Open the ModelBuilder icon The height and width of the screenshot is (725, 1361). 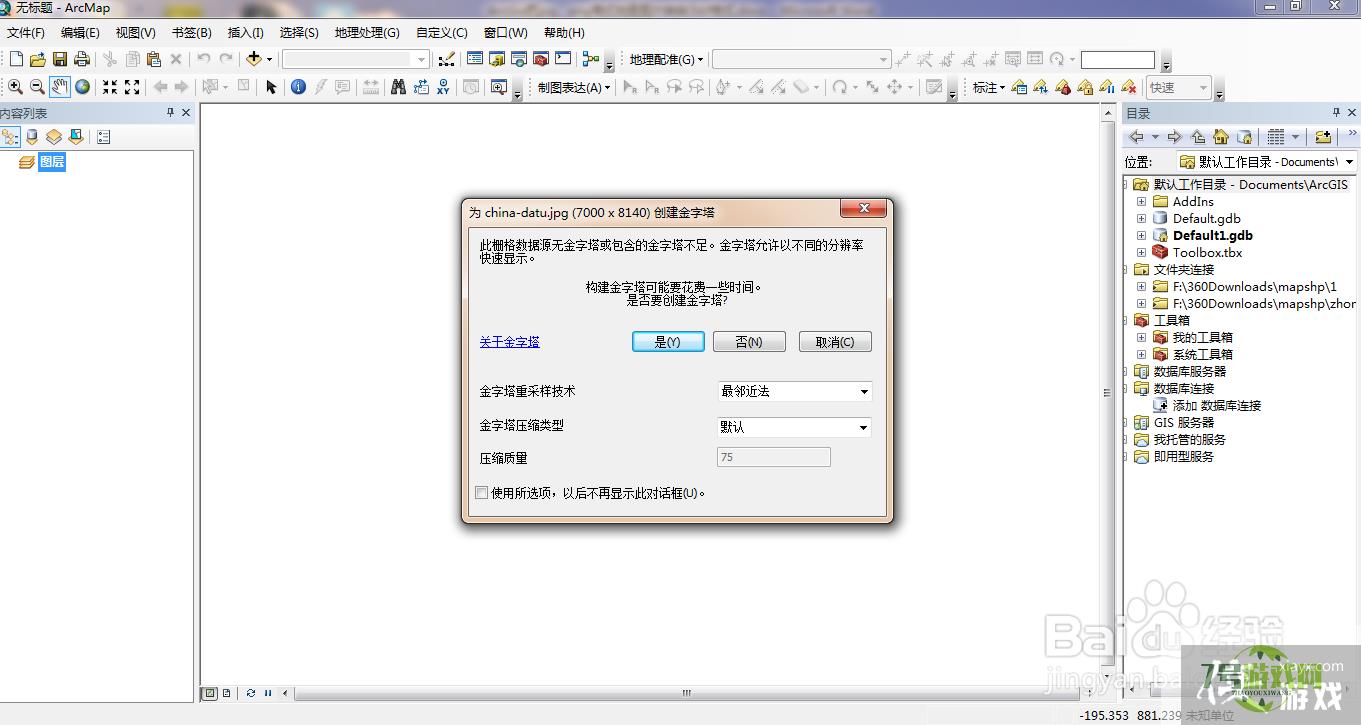591,59
